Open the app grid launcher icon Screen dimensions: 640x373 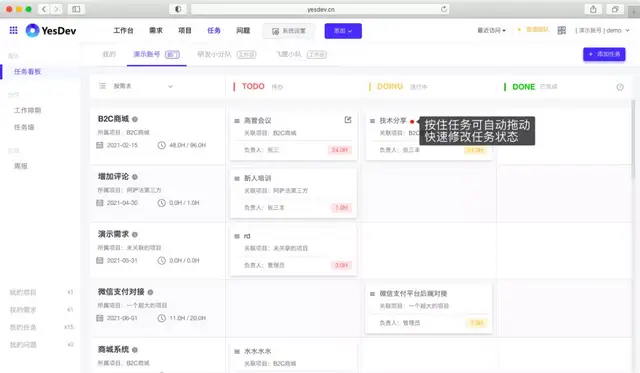[13, 30]
